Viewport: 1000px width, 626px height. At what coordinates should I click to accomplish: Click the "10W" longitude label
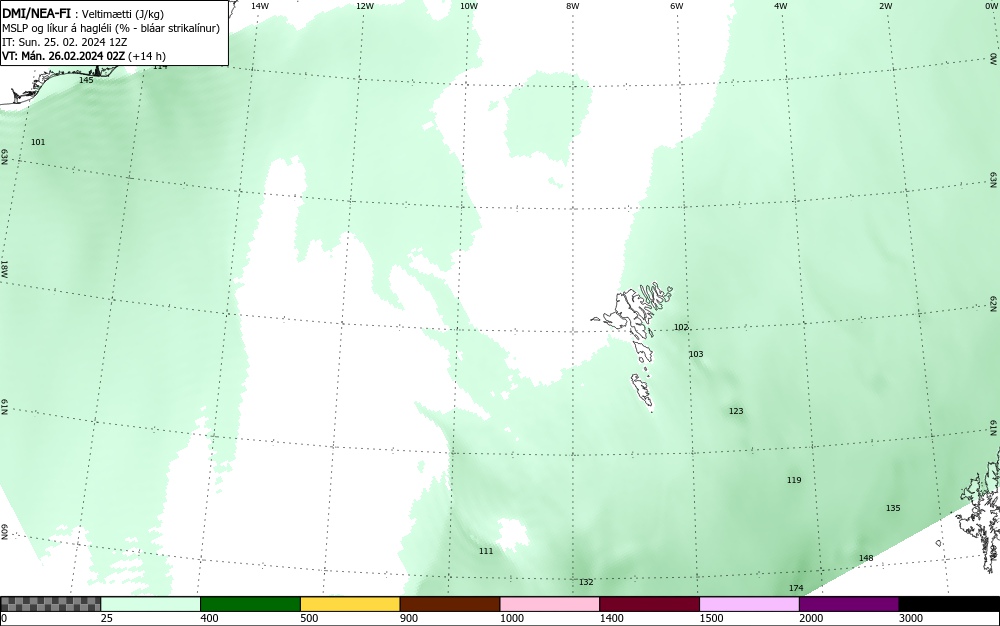click(469, 6)
